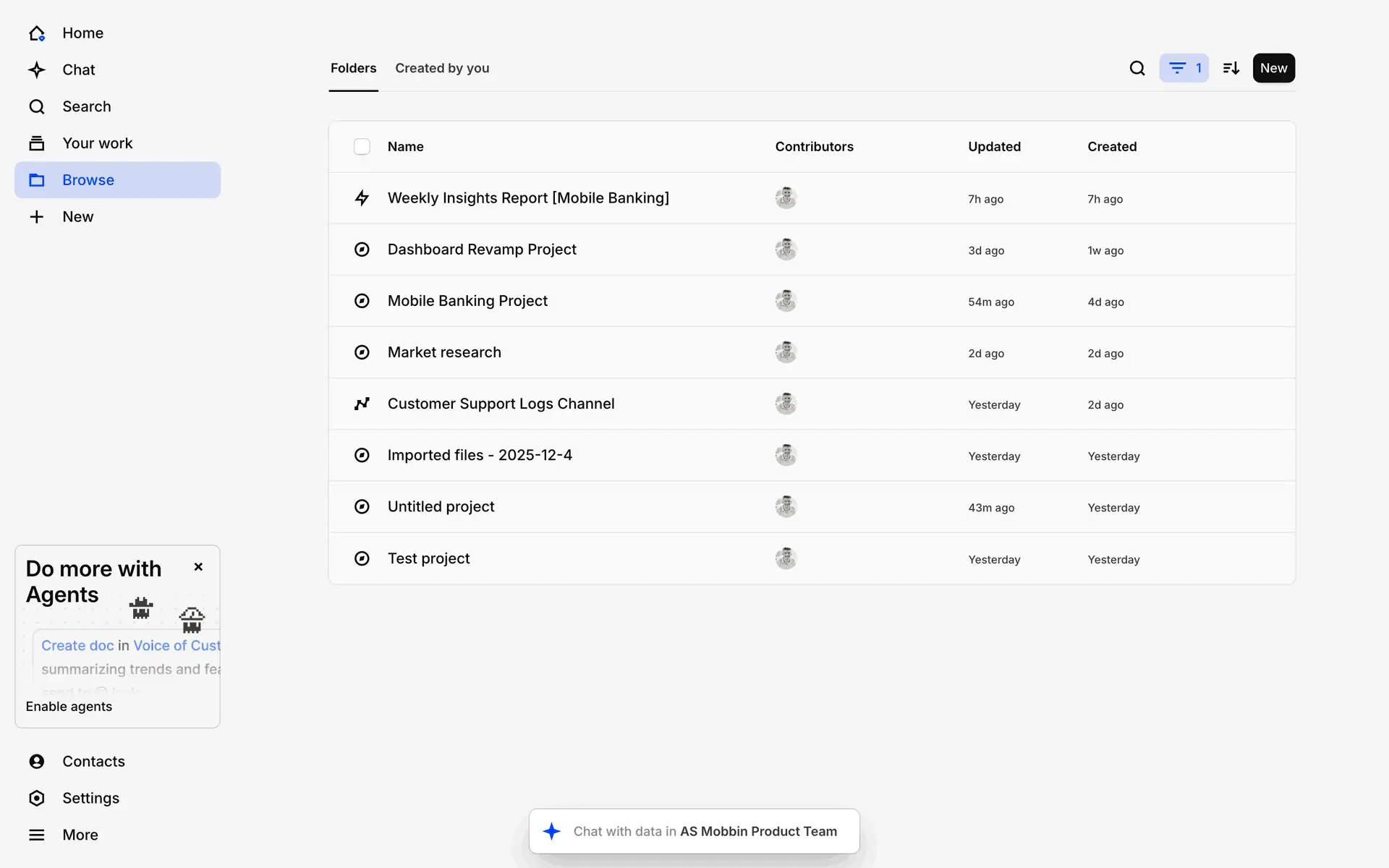Click the Customer Support Logs Channel icon

(362, 404)
